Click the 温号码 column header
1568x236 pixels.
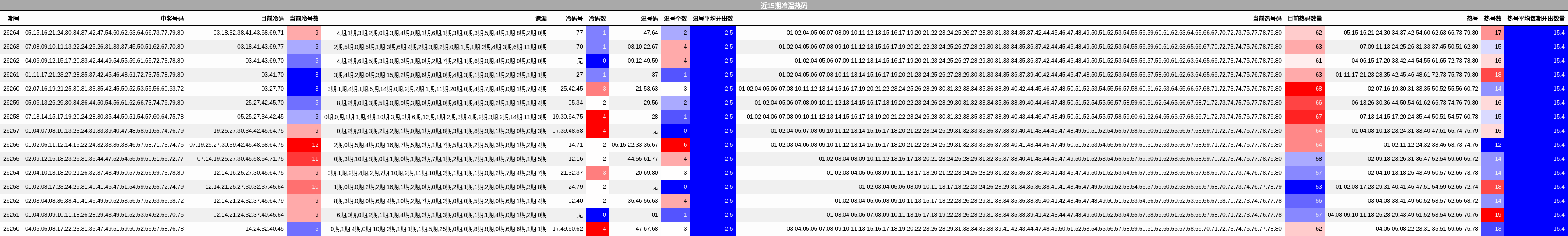(x=650, y=19)
